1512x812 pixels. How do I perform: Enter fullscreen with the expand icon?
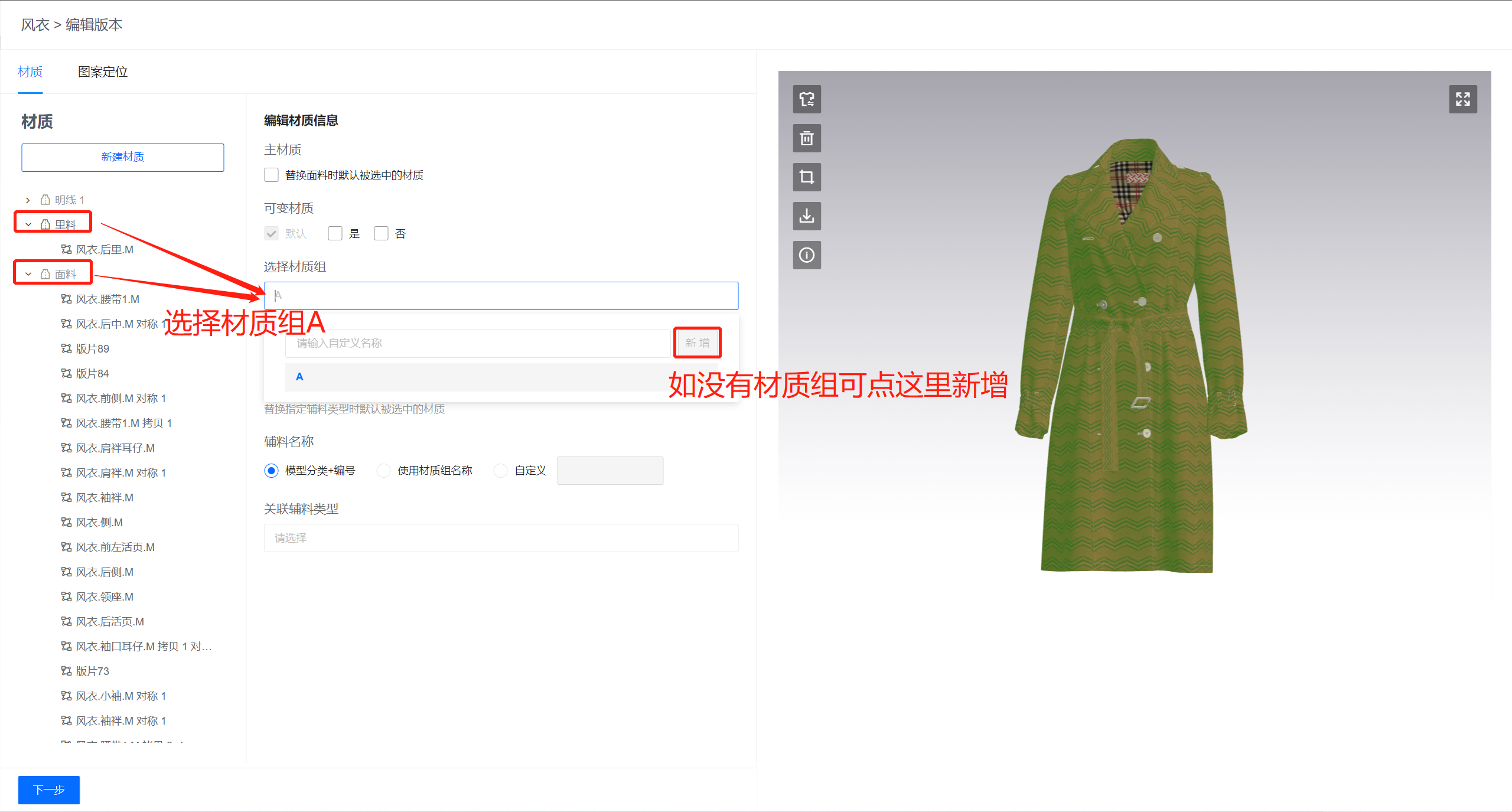point(1462,99)
